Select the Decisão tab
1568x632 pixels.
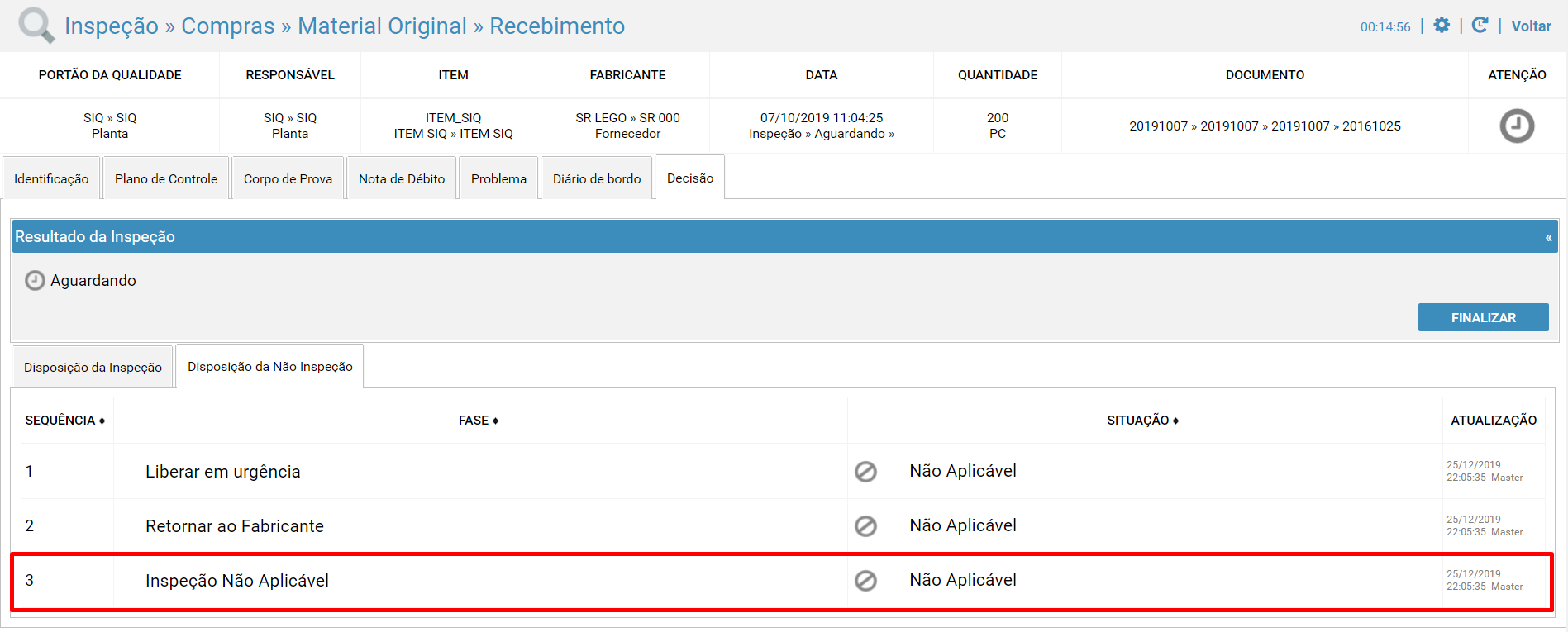690,178
